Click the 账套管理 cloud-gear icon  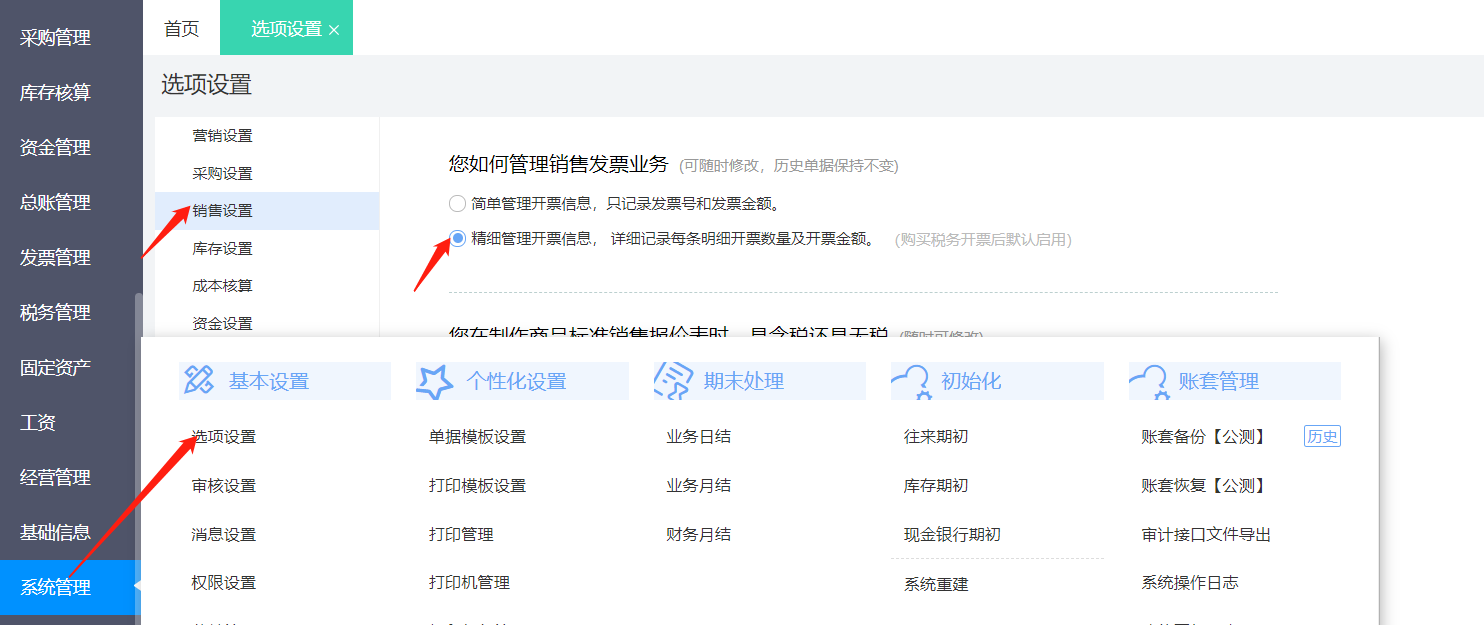[x=1149, y=381]
